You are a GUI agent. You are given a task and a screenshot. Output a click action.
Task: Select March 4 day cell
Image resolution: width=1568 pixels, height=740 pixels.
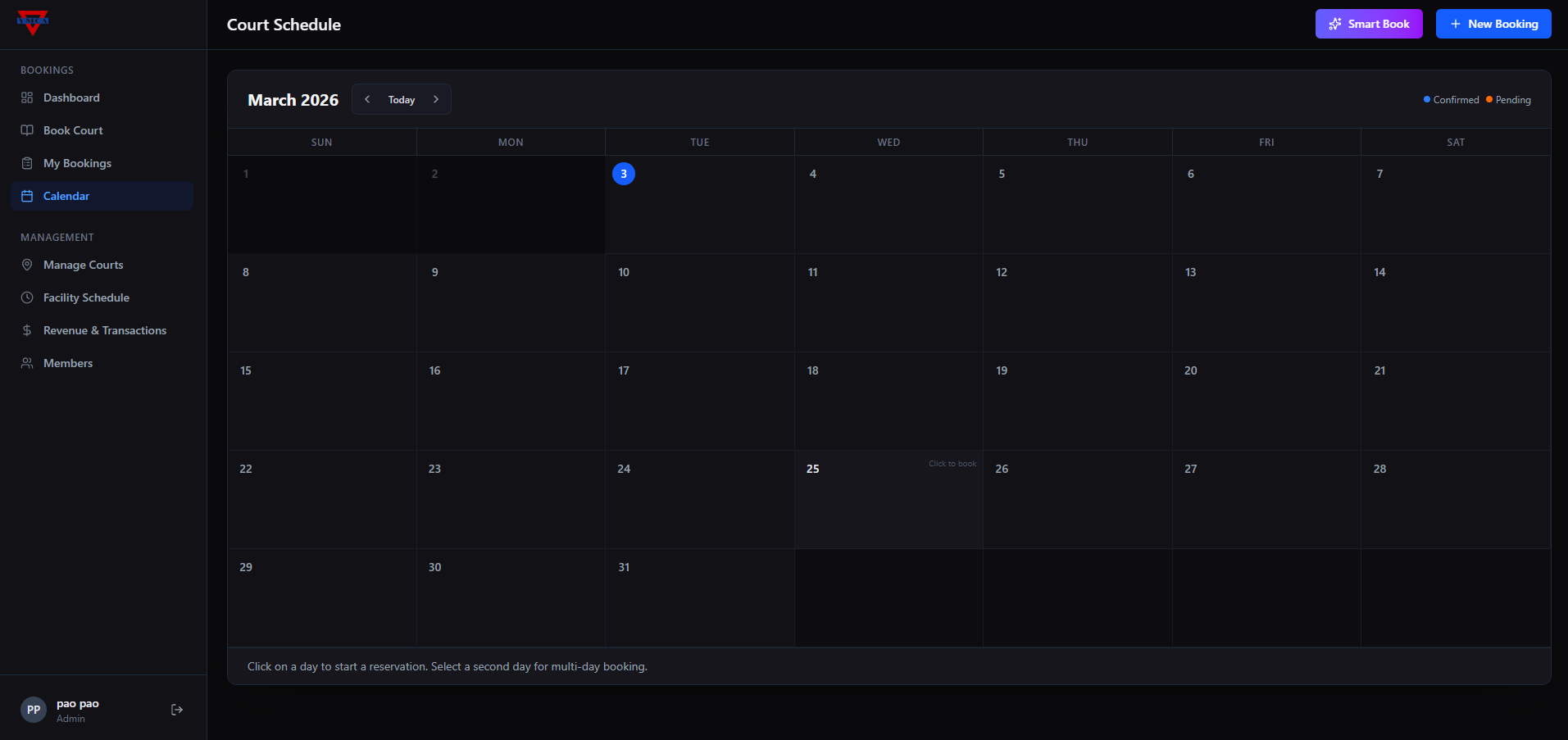pos(889,204)
